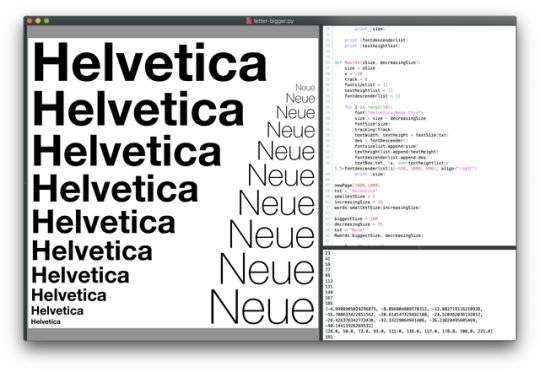This screenshot has width=540, height=372.
Task: Click the last console output value 165
Action: [x=329, y=337]
